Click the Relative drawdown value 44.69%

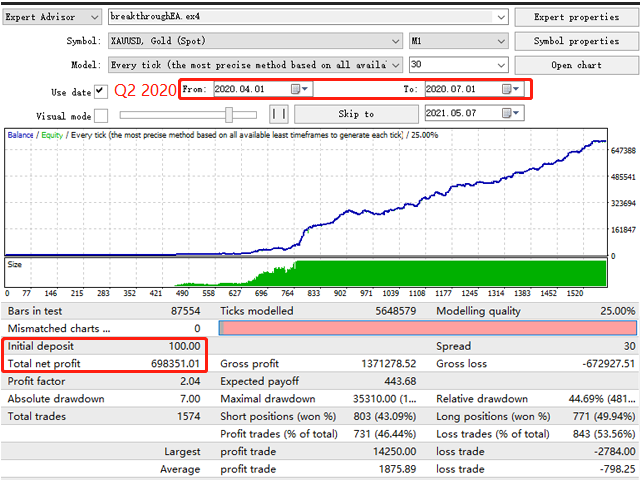coord(602,399)
